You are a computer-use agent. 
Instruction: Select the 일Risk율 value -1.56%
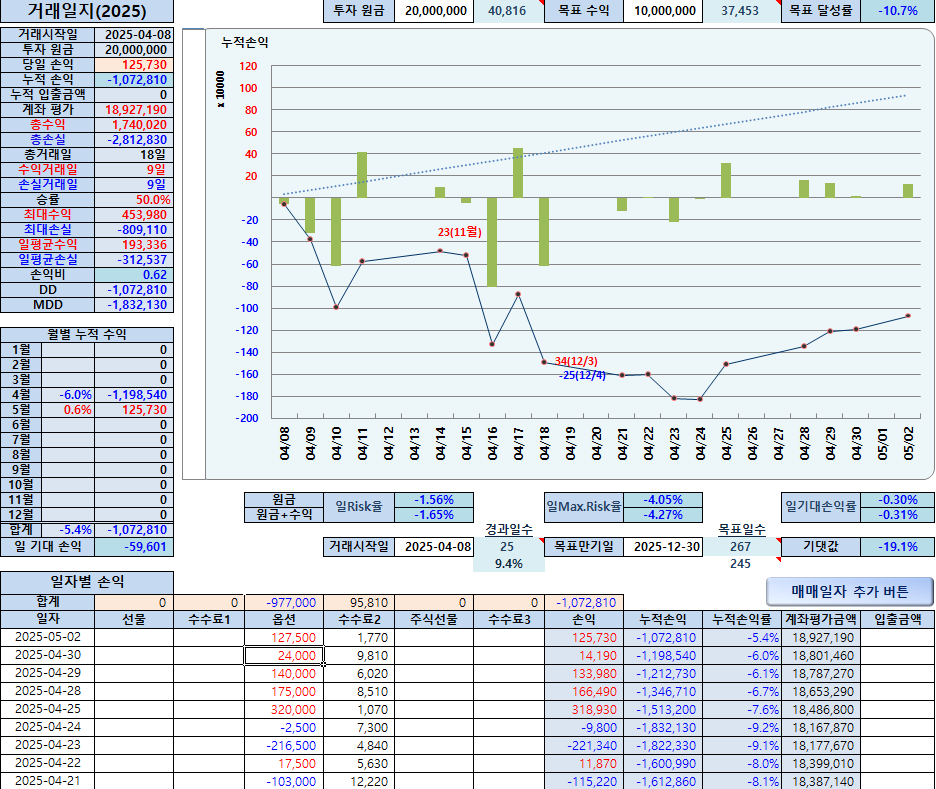(434, 500)
